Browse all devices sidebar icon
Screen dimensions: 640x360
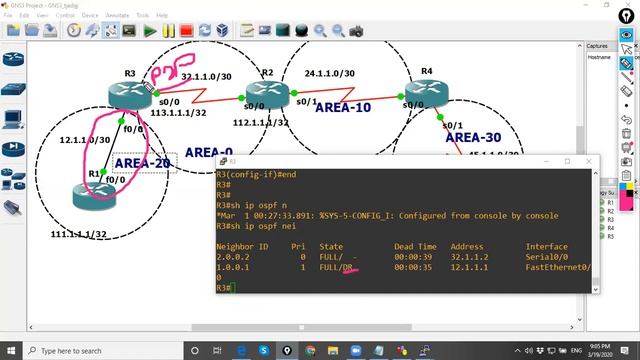pyautogui.click(x=13, y=179)
